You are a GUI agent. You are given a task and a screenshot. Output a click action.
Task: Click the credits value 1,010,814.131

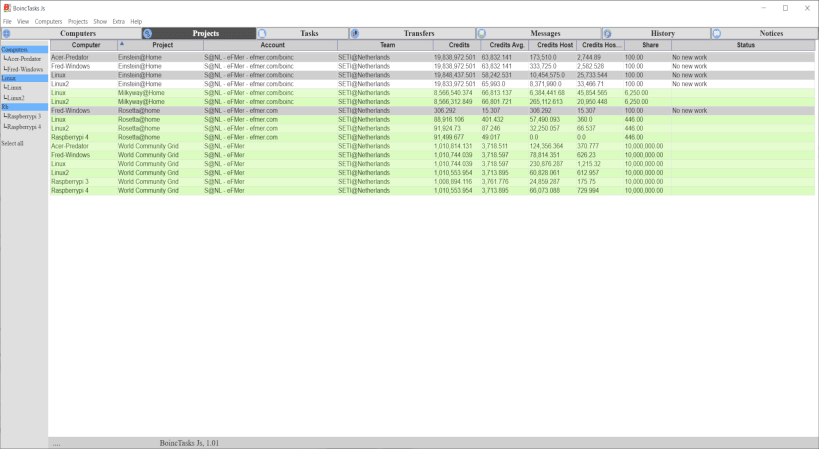(453, 146)
